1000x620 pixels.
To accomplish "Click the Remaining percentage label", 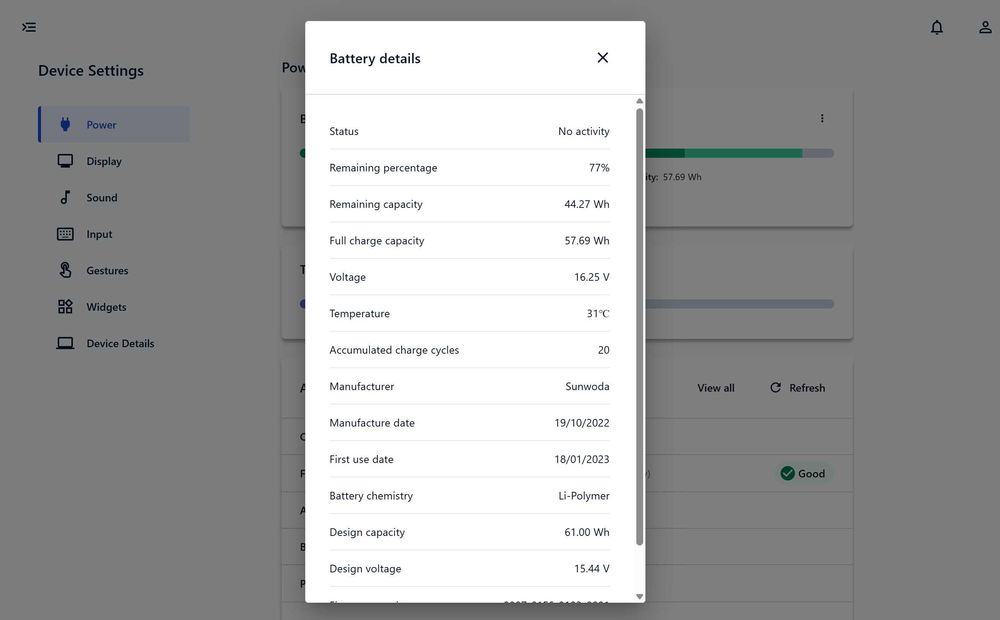I will tap(383, 168).
